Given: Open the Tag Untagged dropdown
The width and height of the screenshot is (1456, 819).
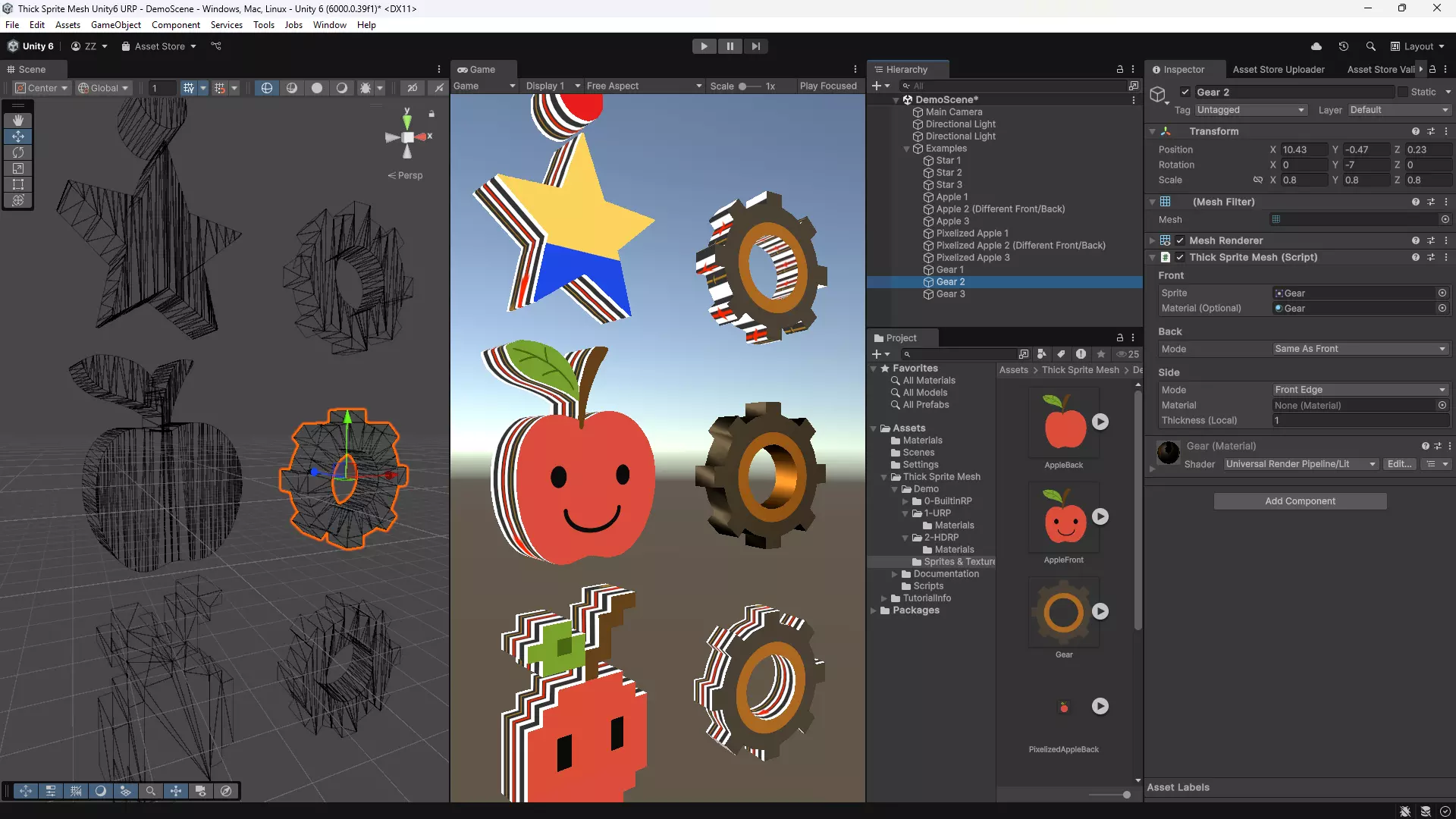Looking at the screenshot, I should tap(1250, 110).
